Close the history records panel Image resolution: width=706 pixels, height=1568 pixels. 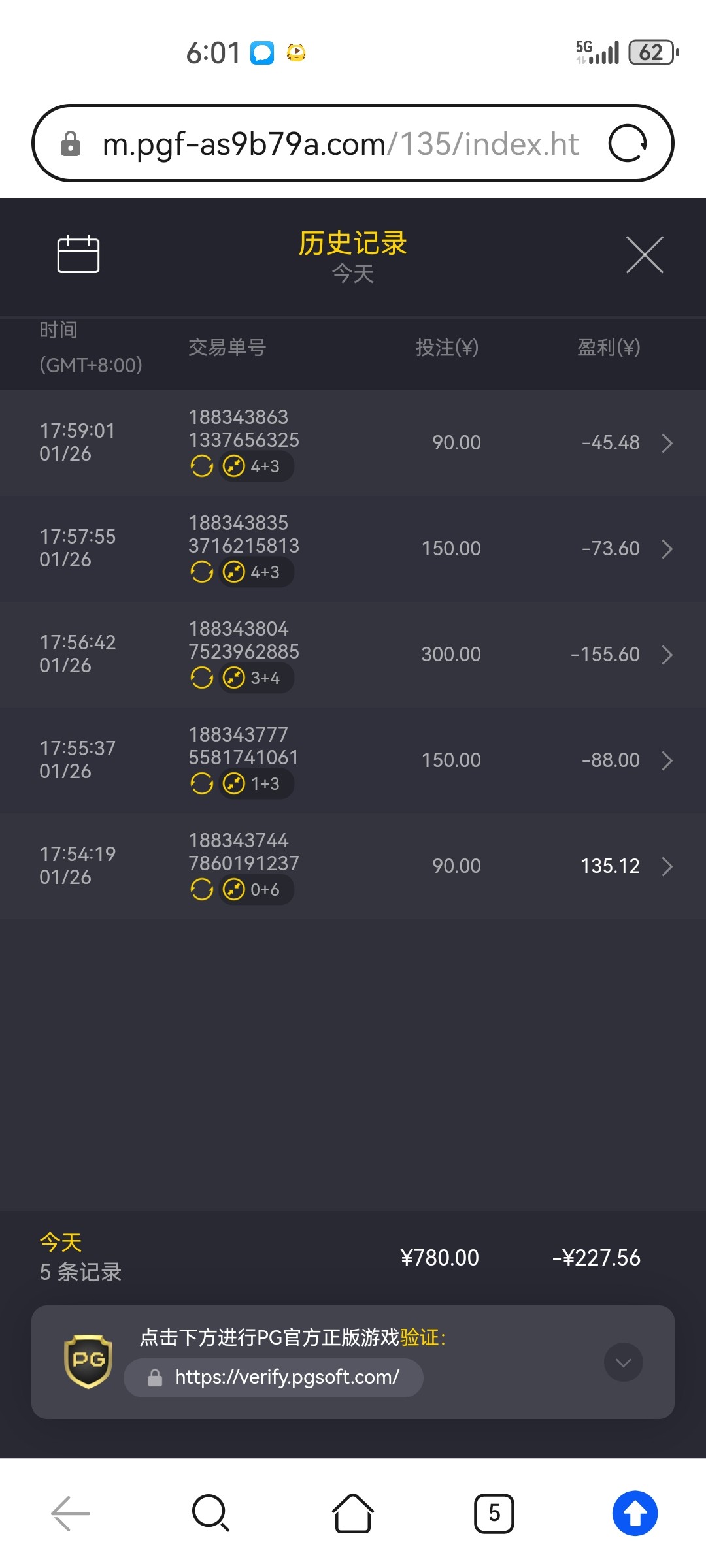[645, 255]
